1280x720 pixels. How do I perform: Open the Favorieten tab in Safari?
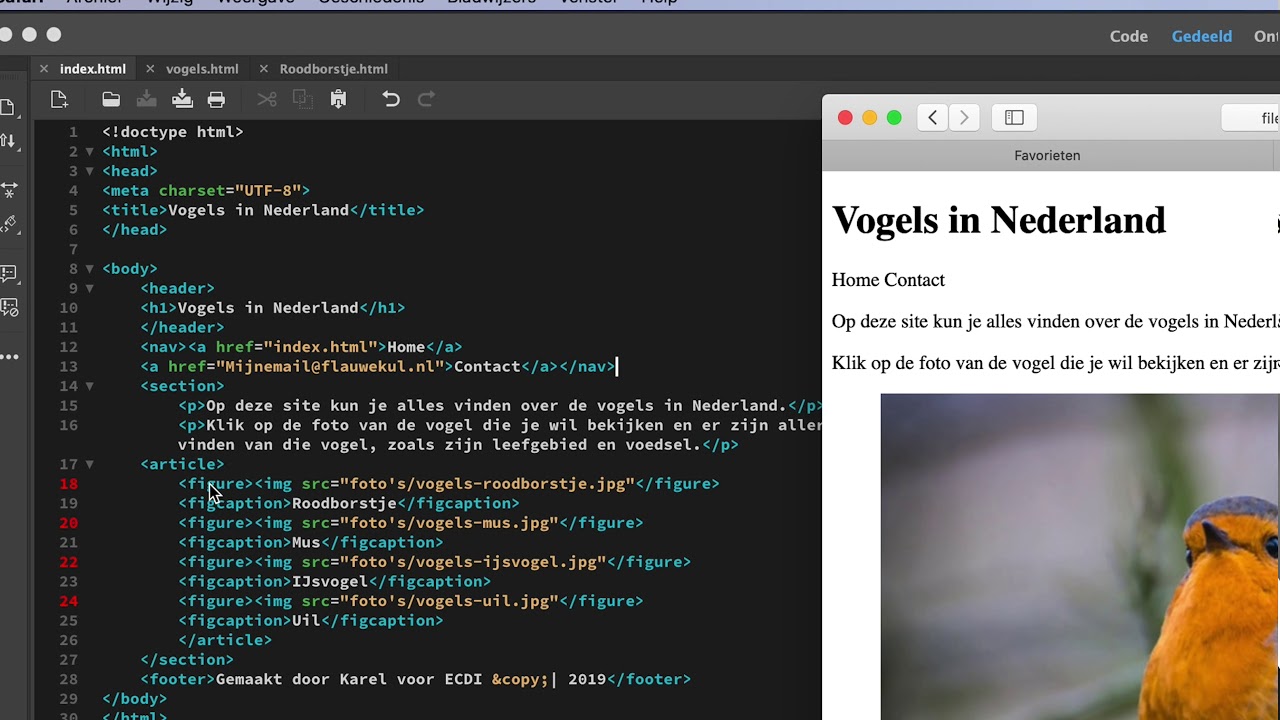tap(1047, 156)
